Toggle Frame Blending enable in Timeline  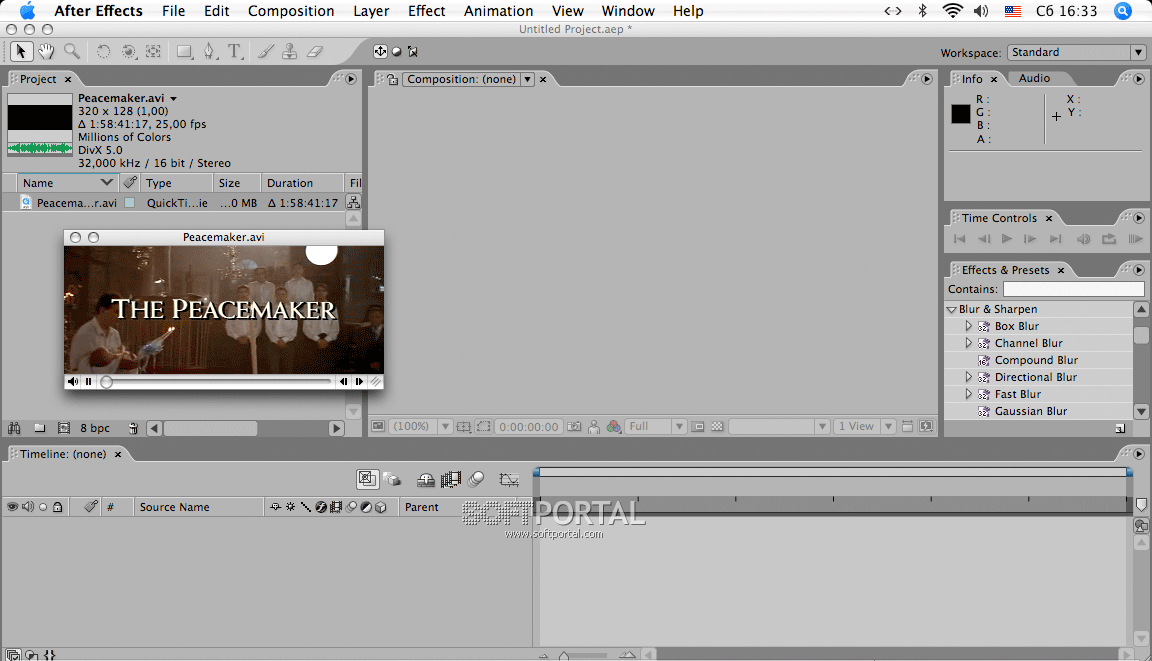450,480
